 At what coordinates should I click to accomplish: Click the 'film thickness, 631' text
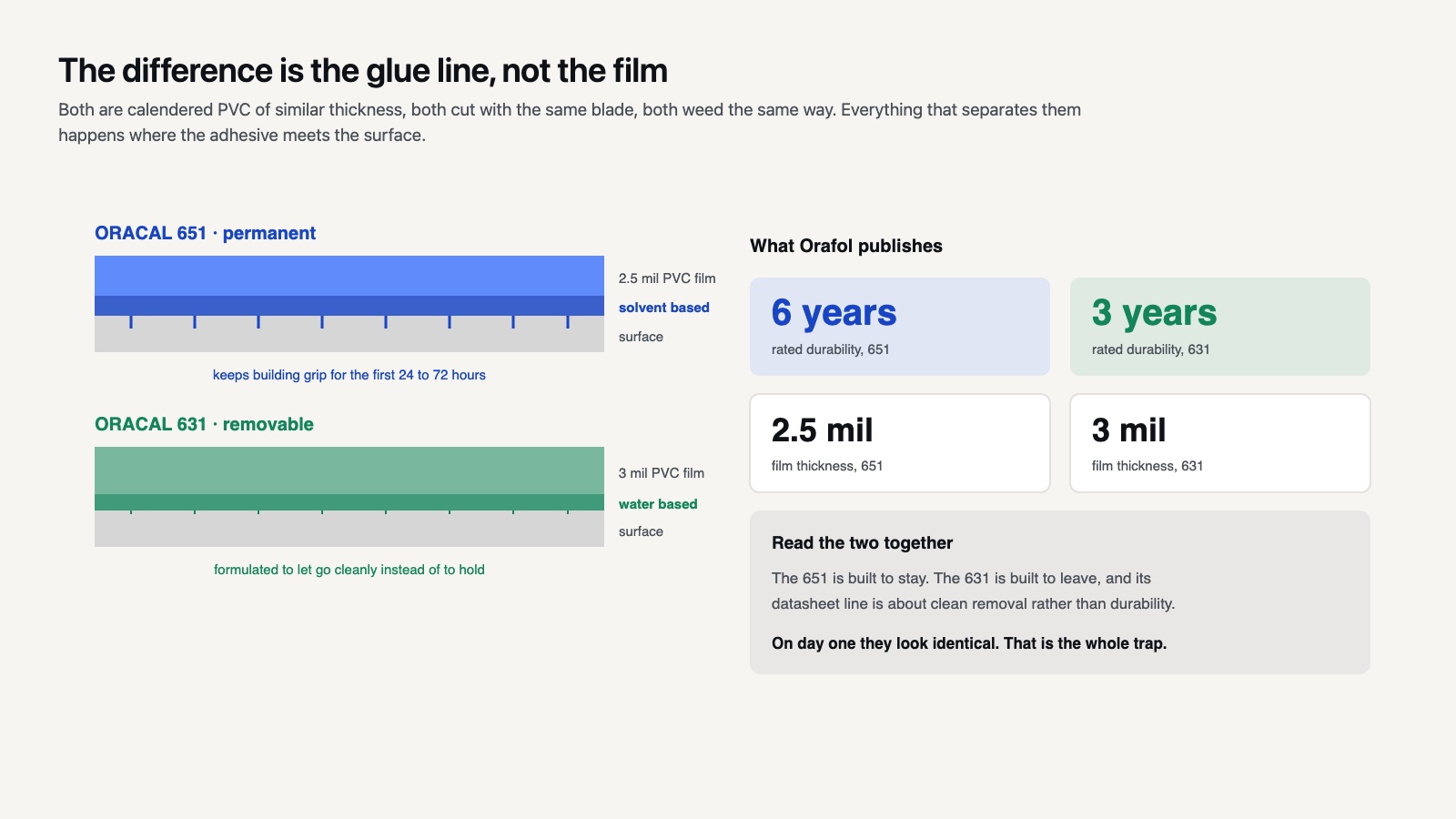[x=1148, y=466]
